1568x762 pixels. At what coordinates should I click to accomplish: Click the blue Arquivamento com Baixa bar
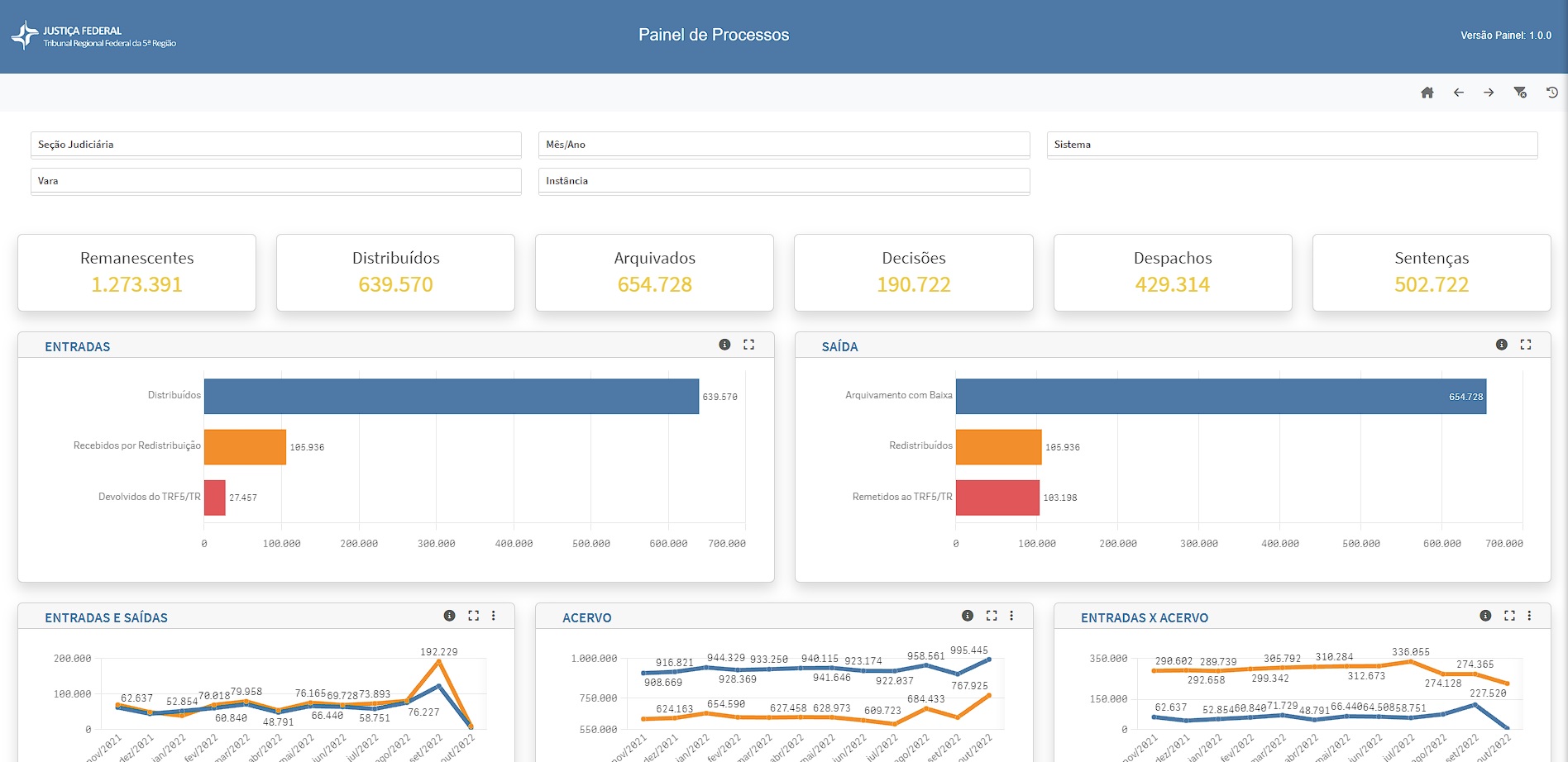[1221, 397]
